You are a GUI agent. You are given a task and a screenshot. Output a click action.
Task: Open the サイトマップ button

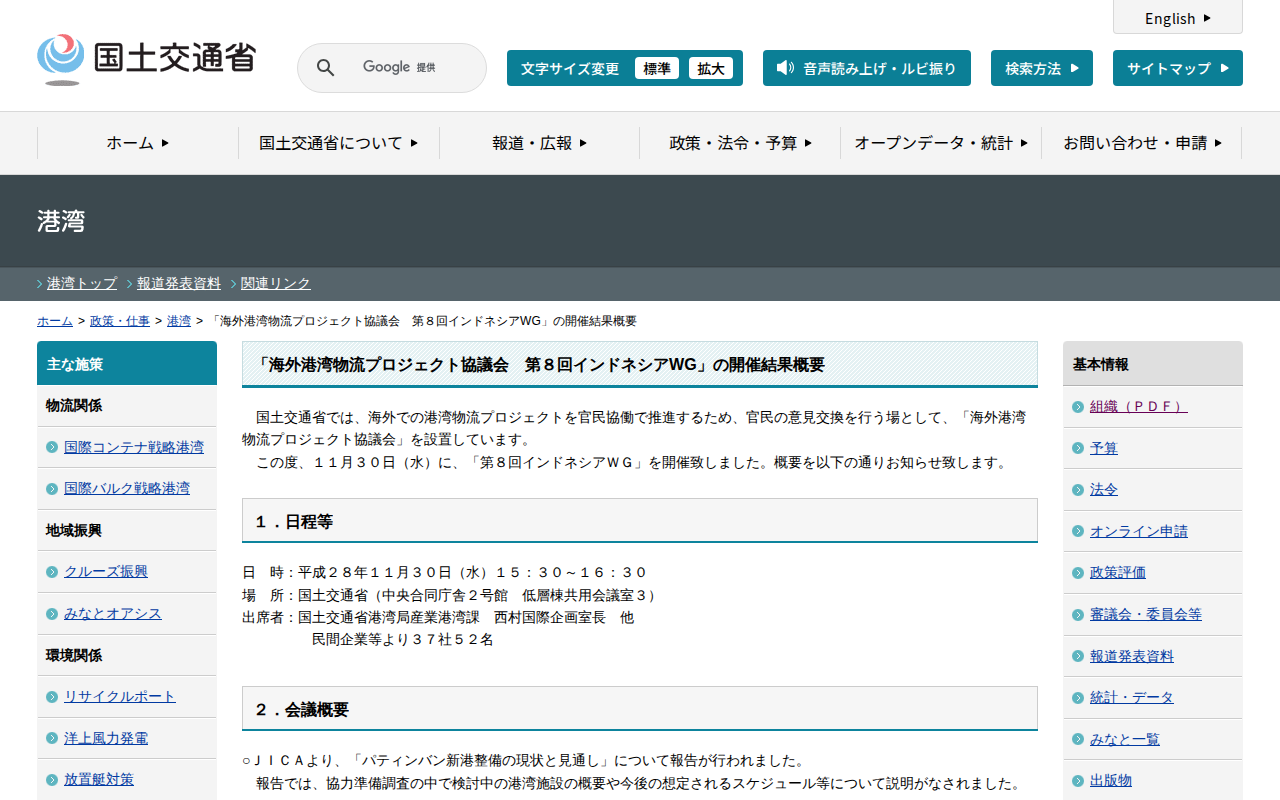click(1177, 68)
